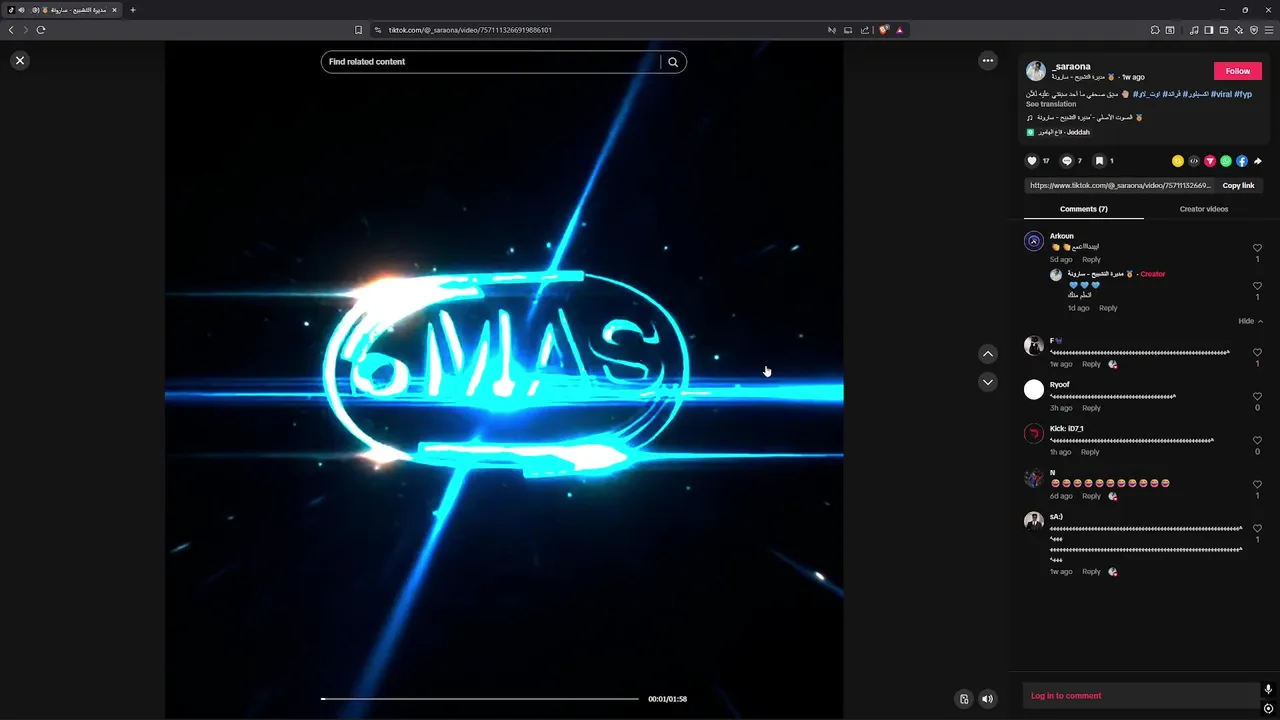The width and height of the screenshot is (1280, 720).
Task: Like the video via heart icon
Action: coord(1032,161)
